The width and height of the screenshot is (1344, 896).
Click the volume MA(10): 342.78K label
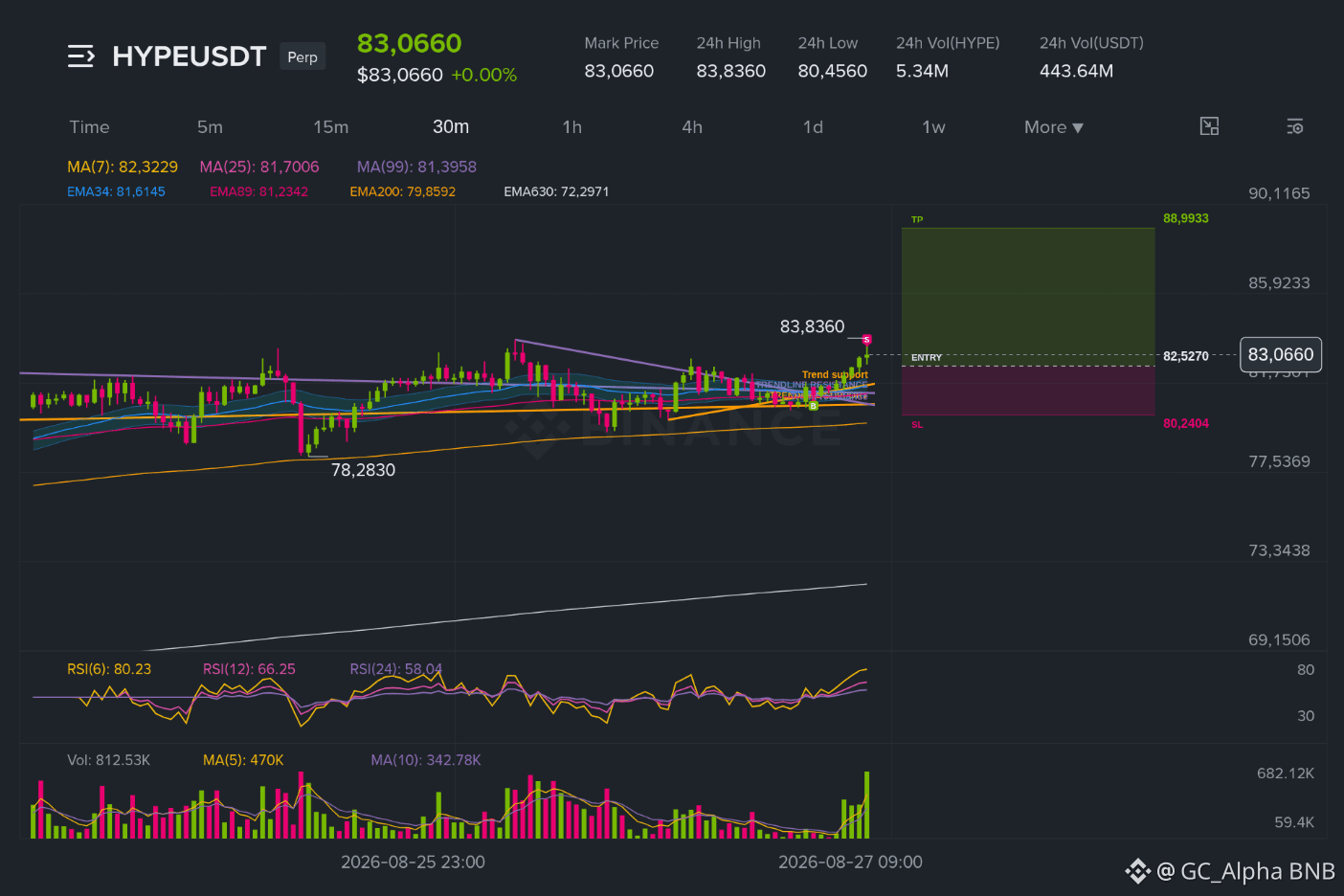coord(426,760)
